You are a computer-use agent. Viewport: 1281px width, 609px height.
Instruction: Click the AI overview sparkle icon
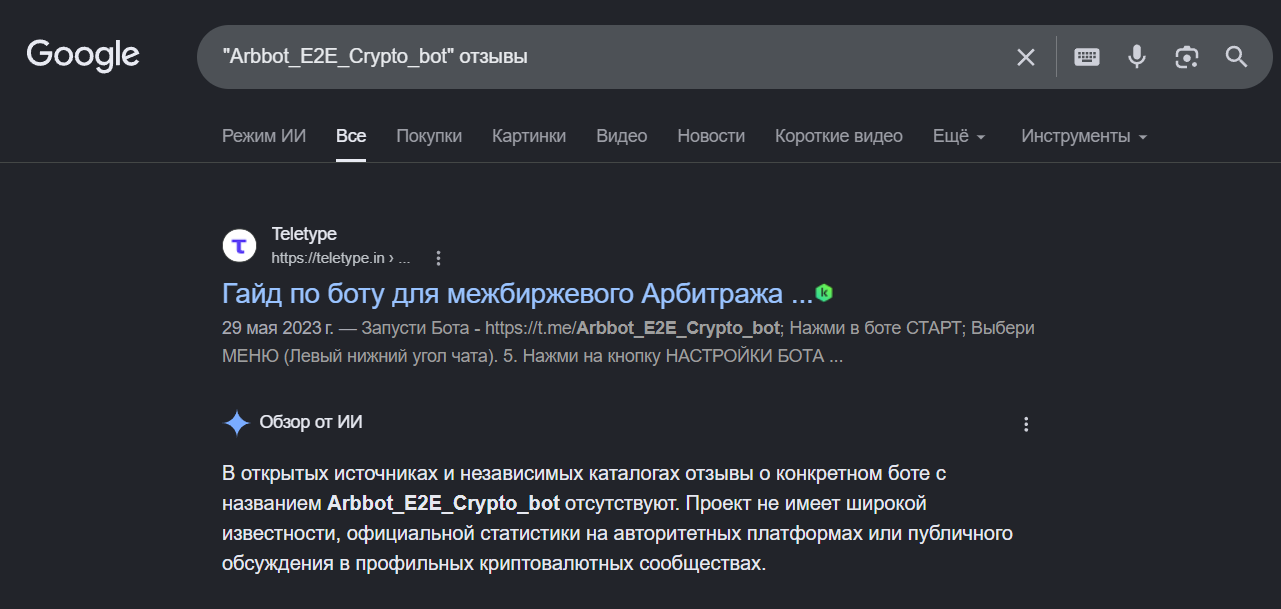click(236, 423)
